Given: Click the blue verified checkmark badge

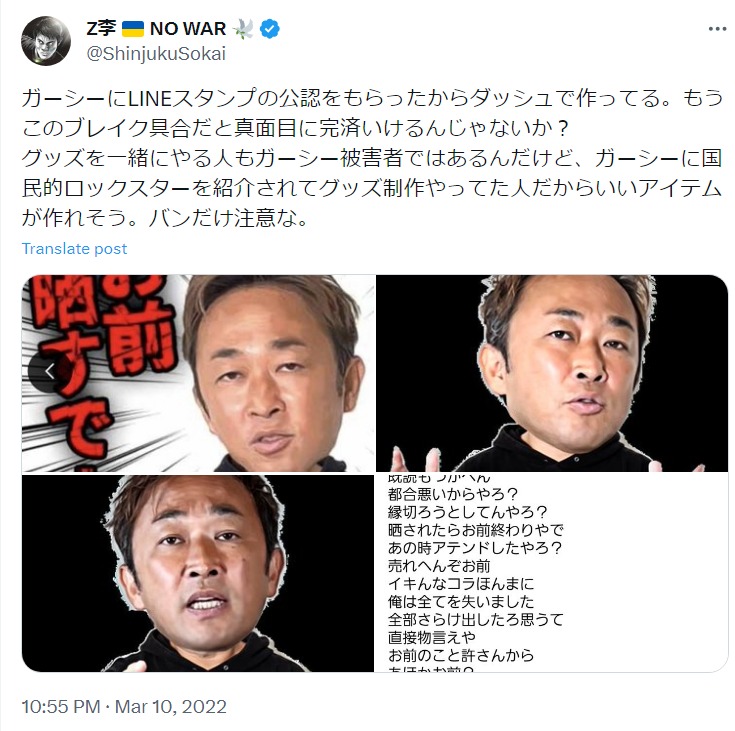Looking at the screenshot, I should pos(270,29).
